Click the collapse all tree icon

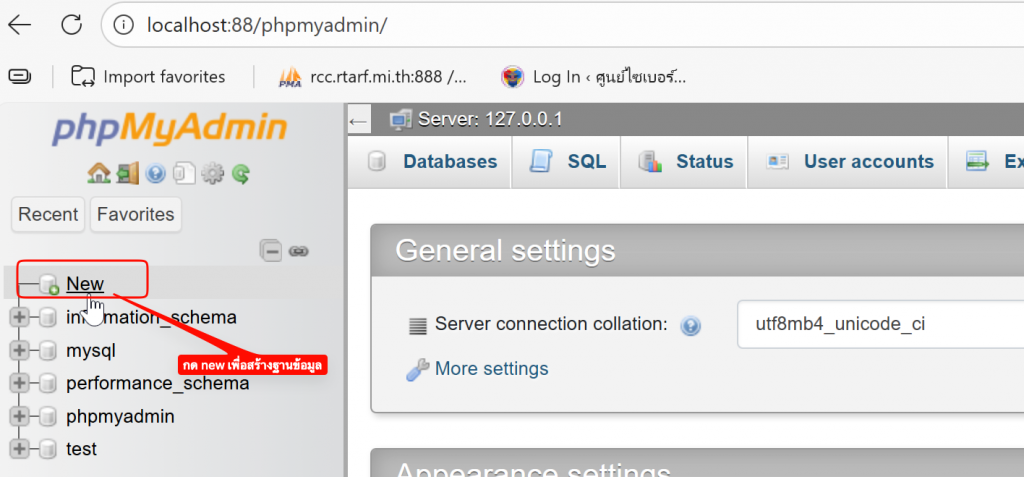coord(270,251)
